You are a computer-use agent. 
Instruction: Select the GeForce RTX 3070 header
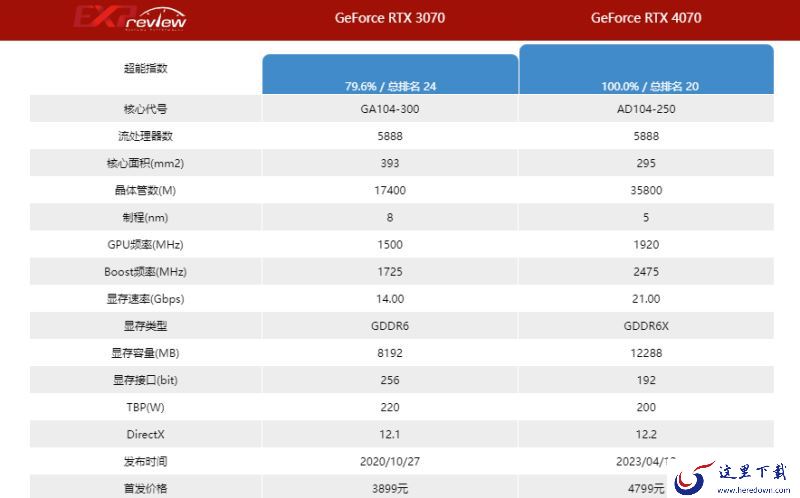point(390,18)
